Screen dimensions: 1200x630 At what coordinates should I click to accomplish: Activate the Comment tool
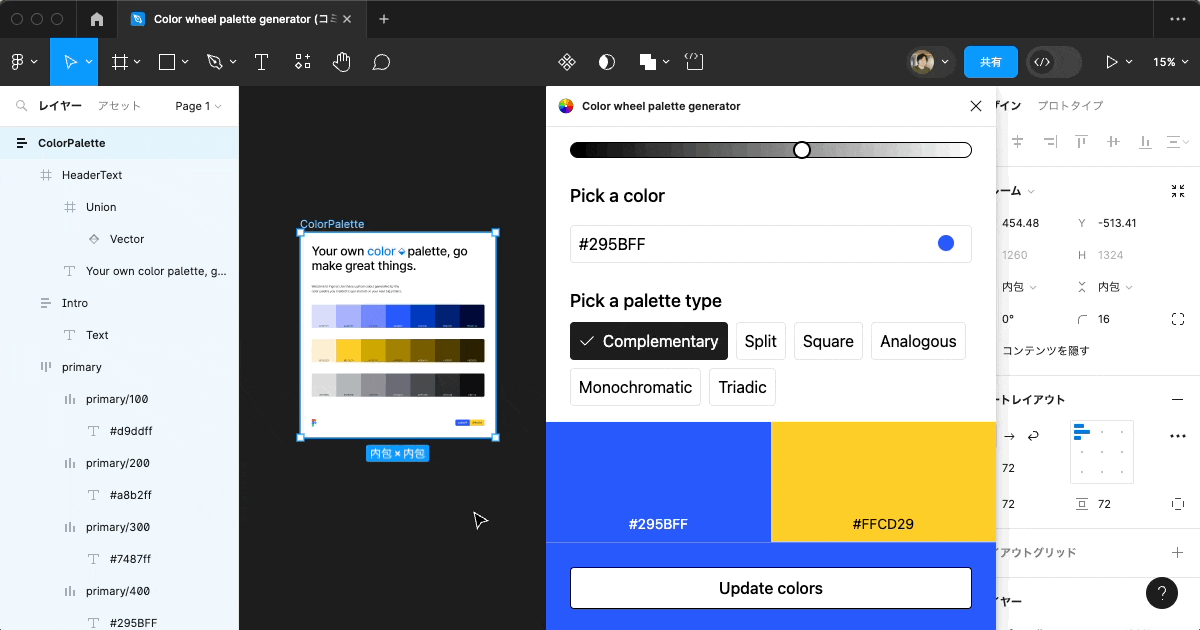(x=380, y=61)
